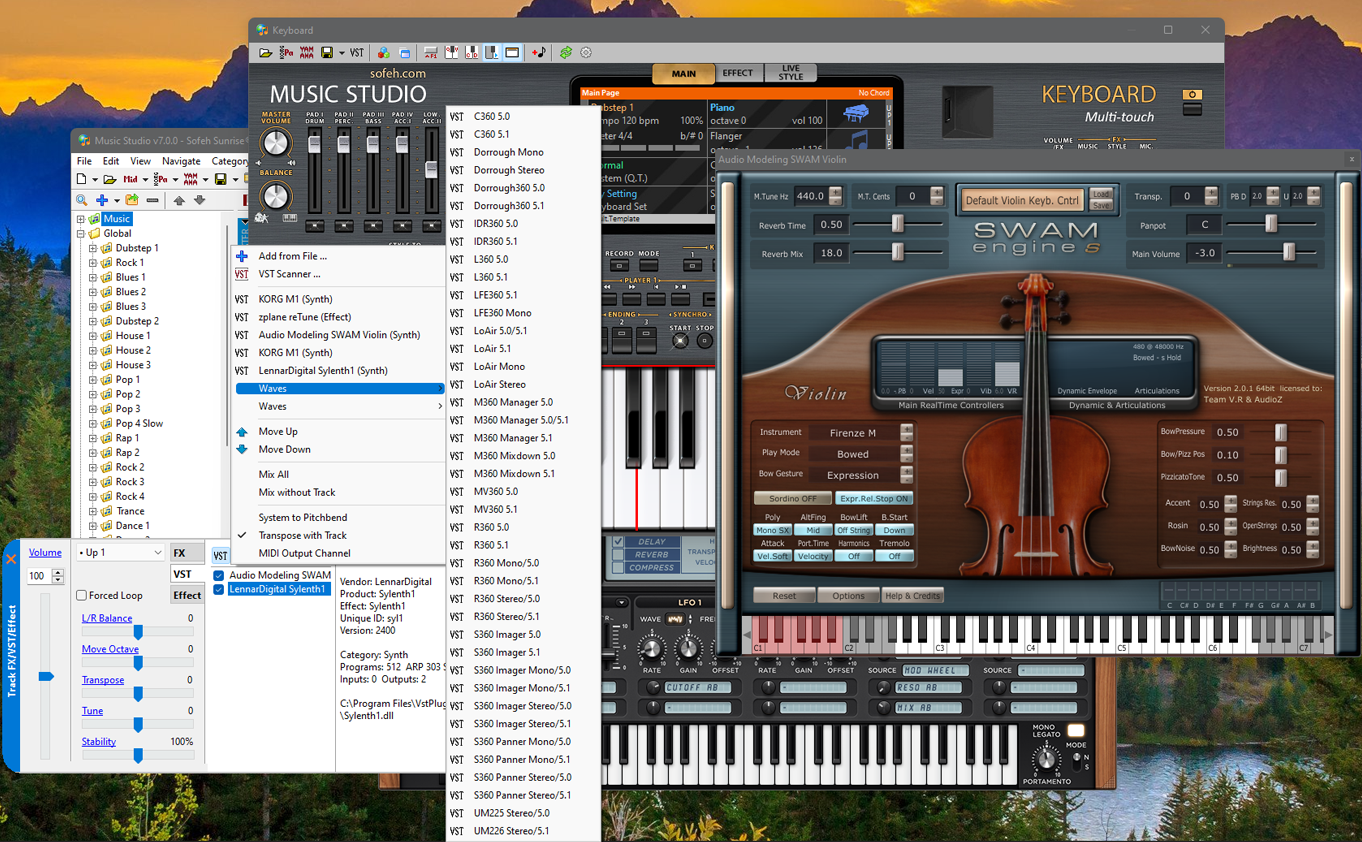Click the Yamaha icon in Keyboard toolbar
This screenshot has width=1362, height=842.
pos(306,52)
